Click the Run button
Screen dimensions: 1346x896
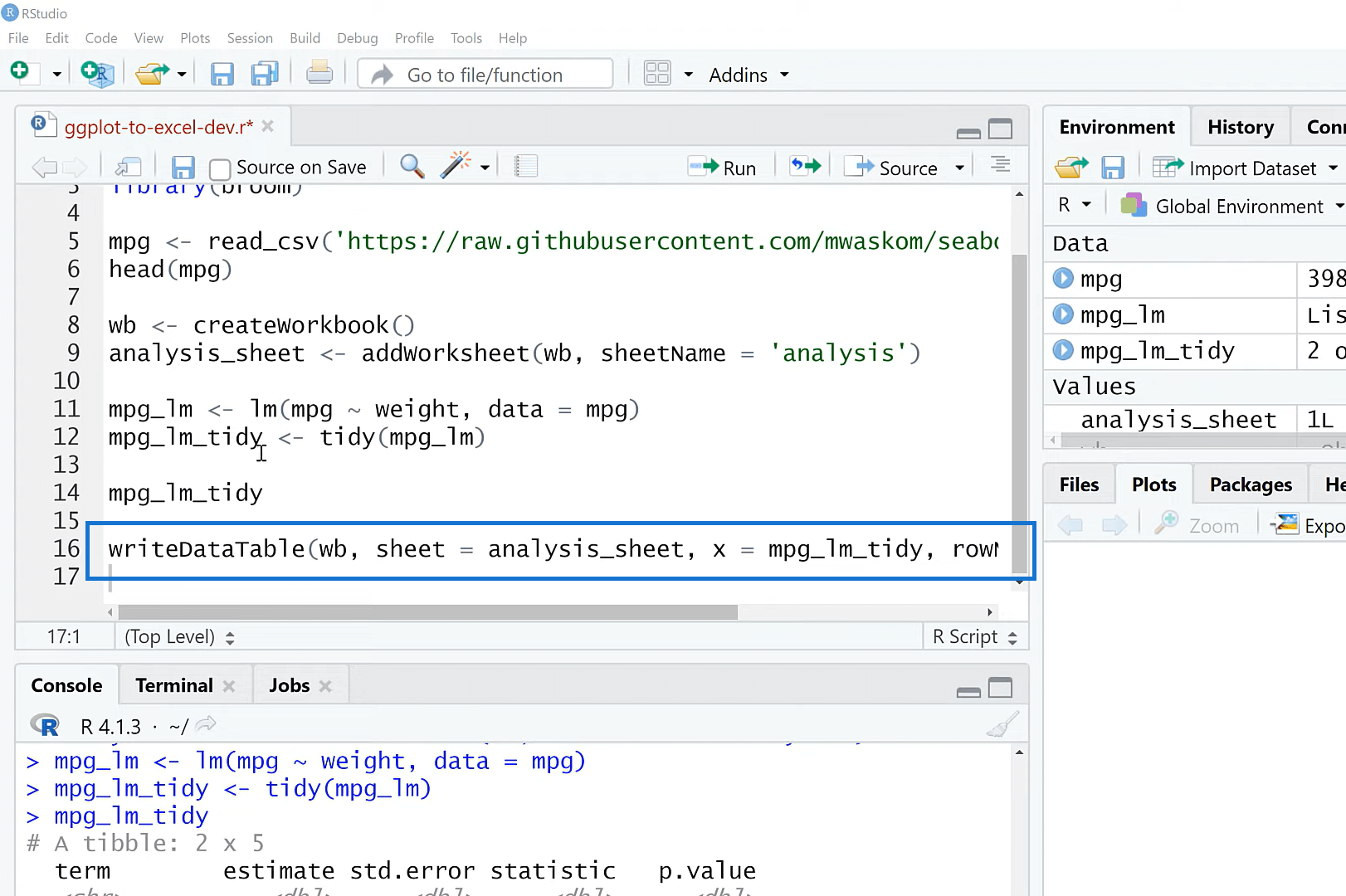tap(722, 168)
